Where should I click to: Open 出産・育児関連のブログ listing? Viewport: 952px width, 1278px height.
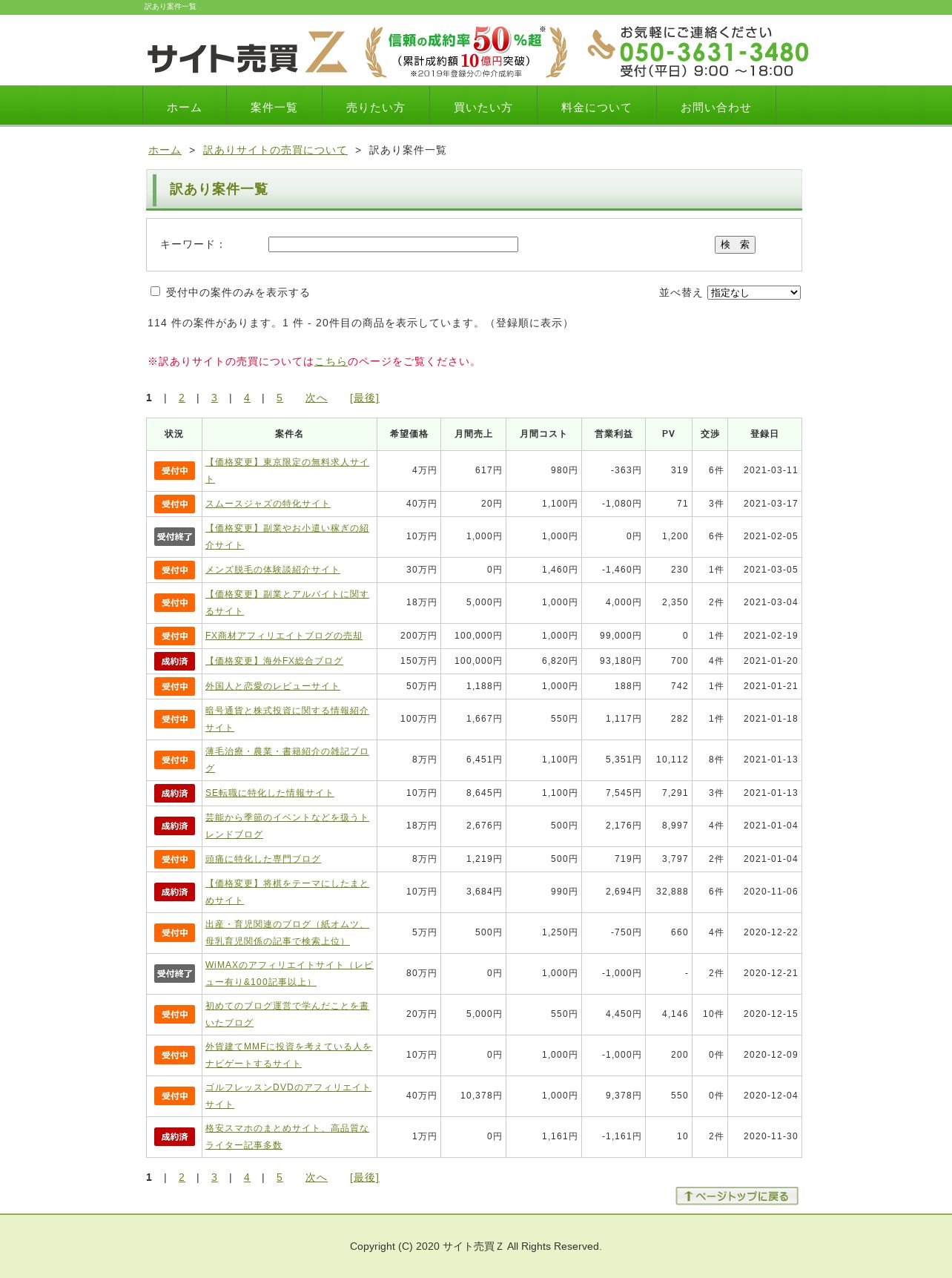tap(287, 933)
